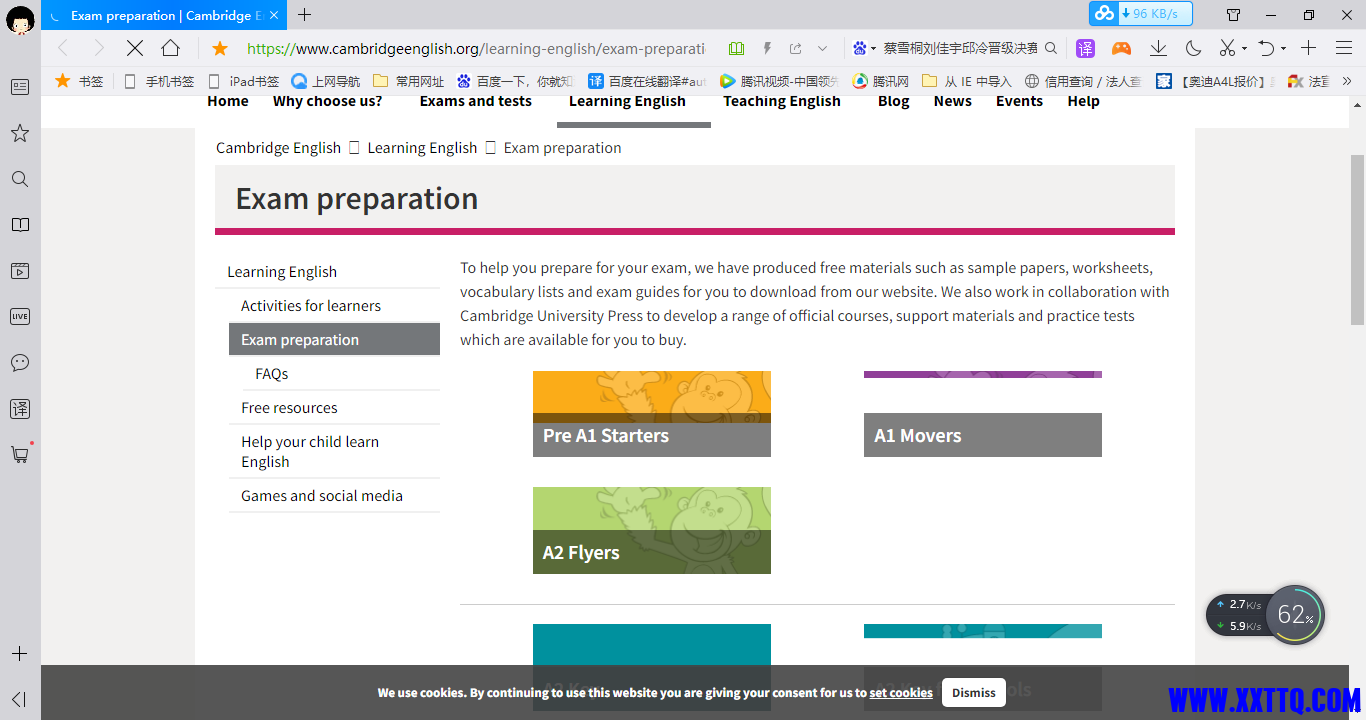The image size is (1366, 720).
Task: Open the Home navigation menu item
Action: pos(228,101)
